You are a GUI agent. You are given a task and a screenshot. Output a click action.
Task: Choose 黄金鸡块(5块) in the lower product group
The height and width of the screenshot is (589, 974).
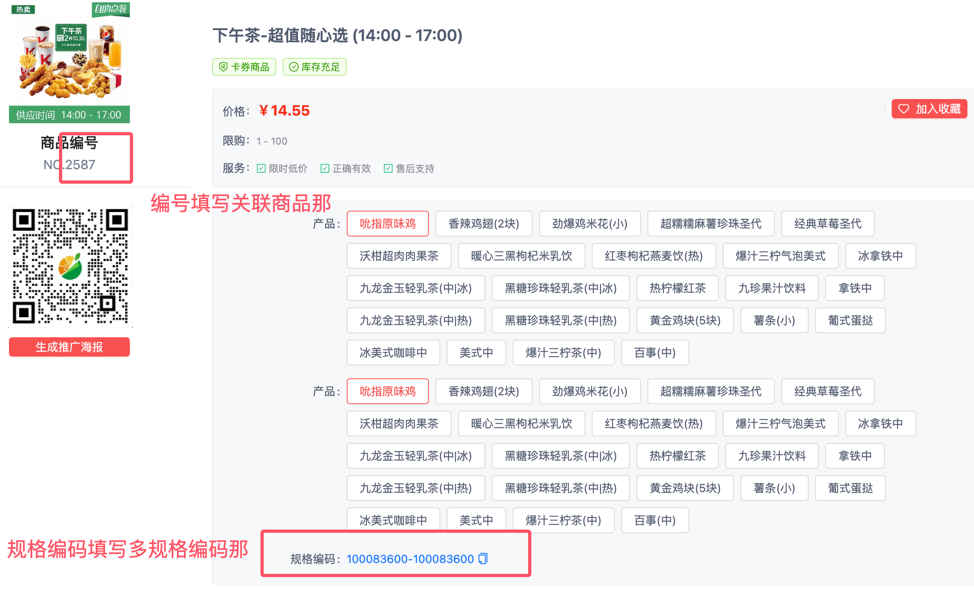685,488
